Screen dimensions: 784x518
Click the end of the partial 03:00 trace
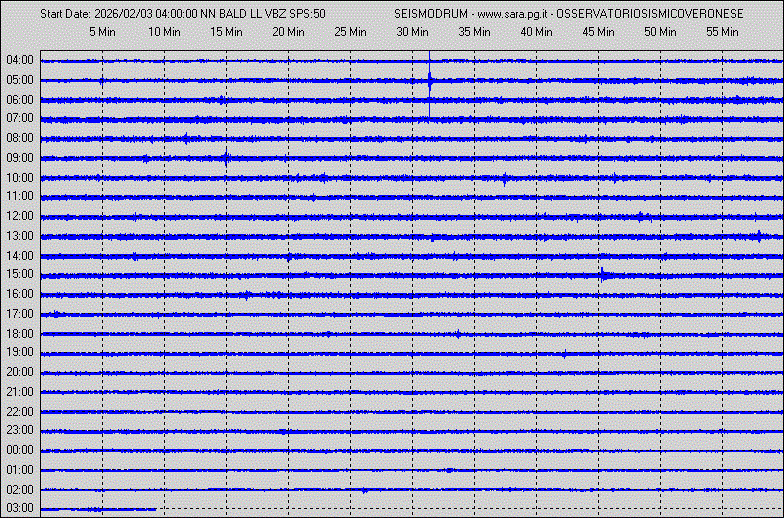click(155, 509)
